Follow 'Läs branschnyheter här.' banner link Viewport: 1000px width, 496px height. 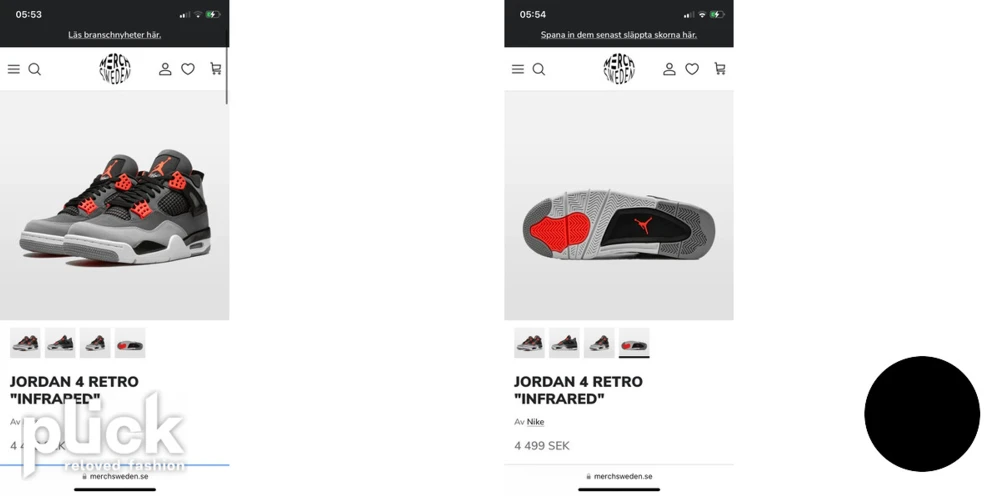(115, 35)
